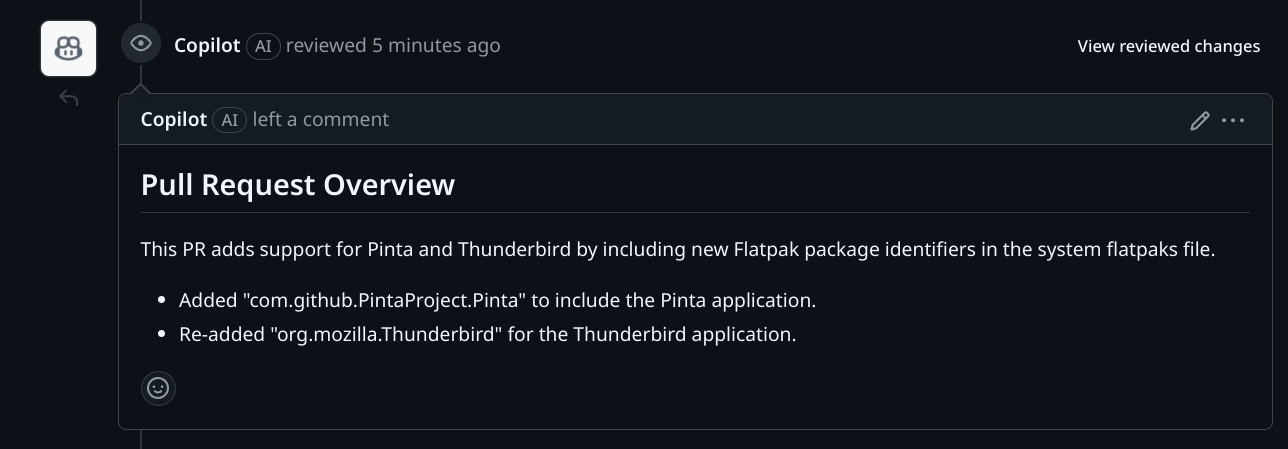The height and width of the screenshot is (449, 1288).
Task: Open Copilot's profile from the reviewed line
Action: [207, 45]
